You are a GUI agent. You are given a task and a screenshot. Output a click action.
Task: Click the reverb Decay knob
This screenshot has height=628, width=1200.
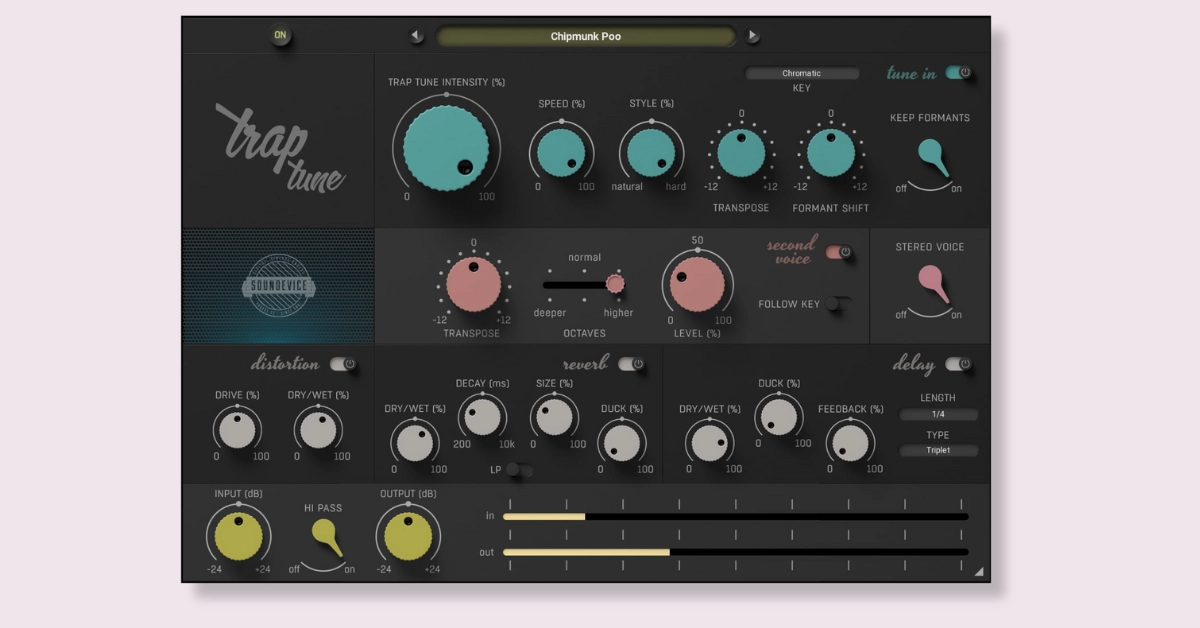tap(483, 418)
